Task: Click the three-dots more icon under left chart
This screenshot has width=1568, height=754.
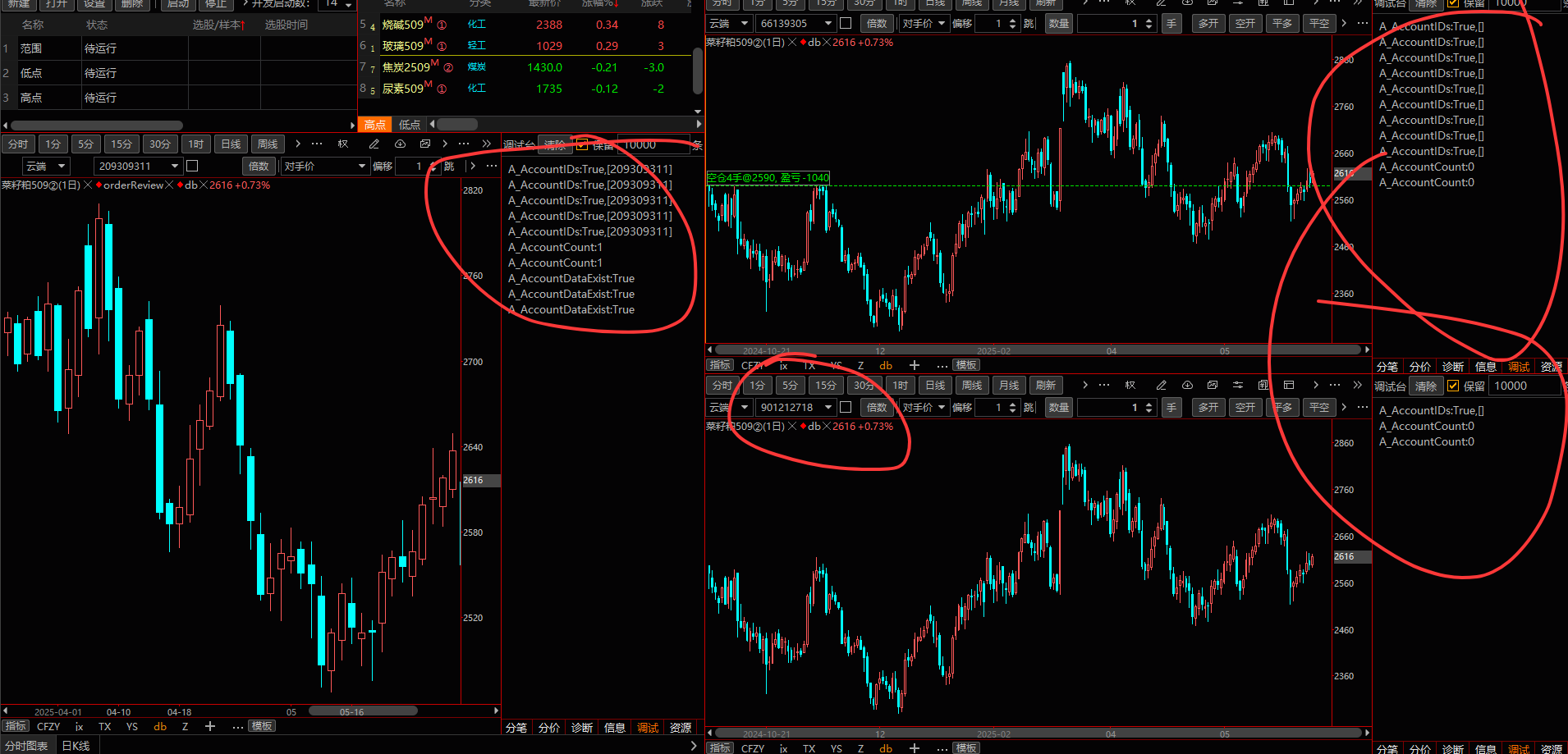Action: point(238,726)
